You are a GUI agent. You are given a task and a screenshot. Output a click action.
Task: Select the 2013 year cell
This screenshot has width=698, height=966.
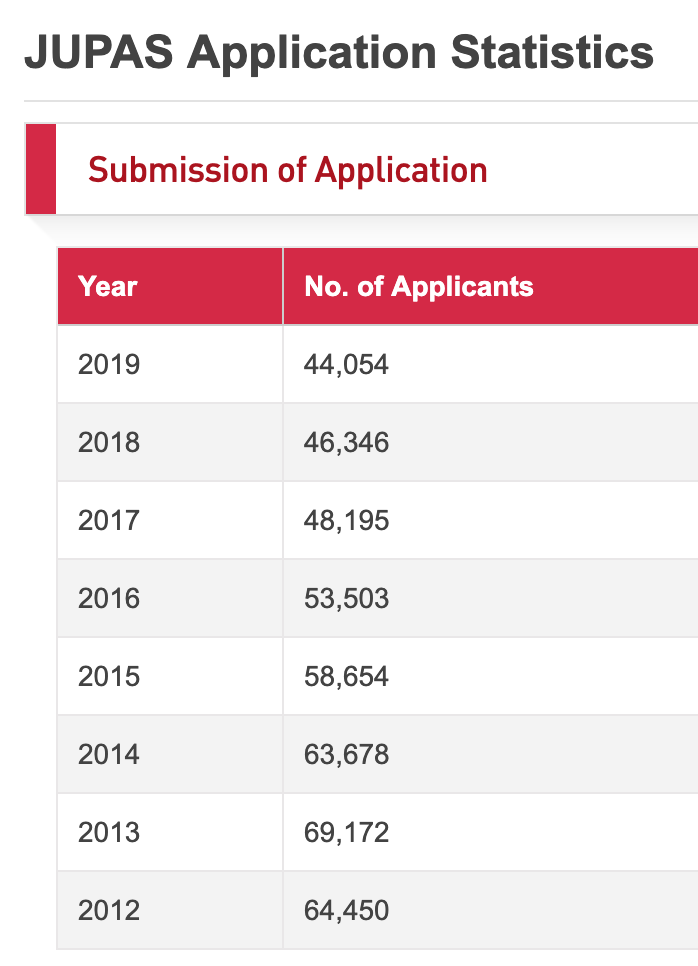[x=170, y=832]
